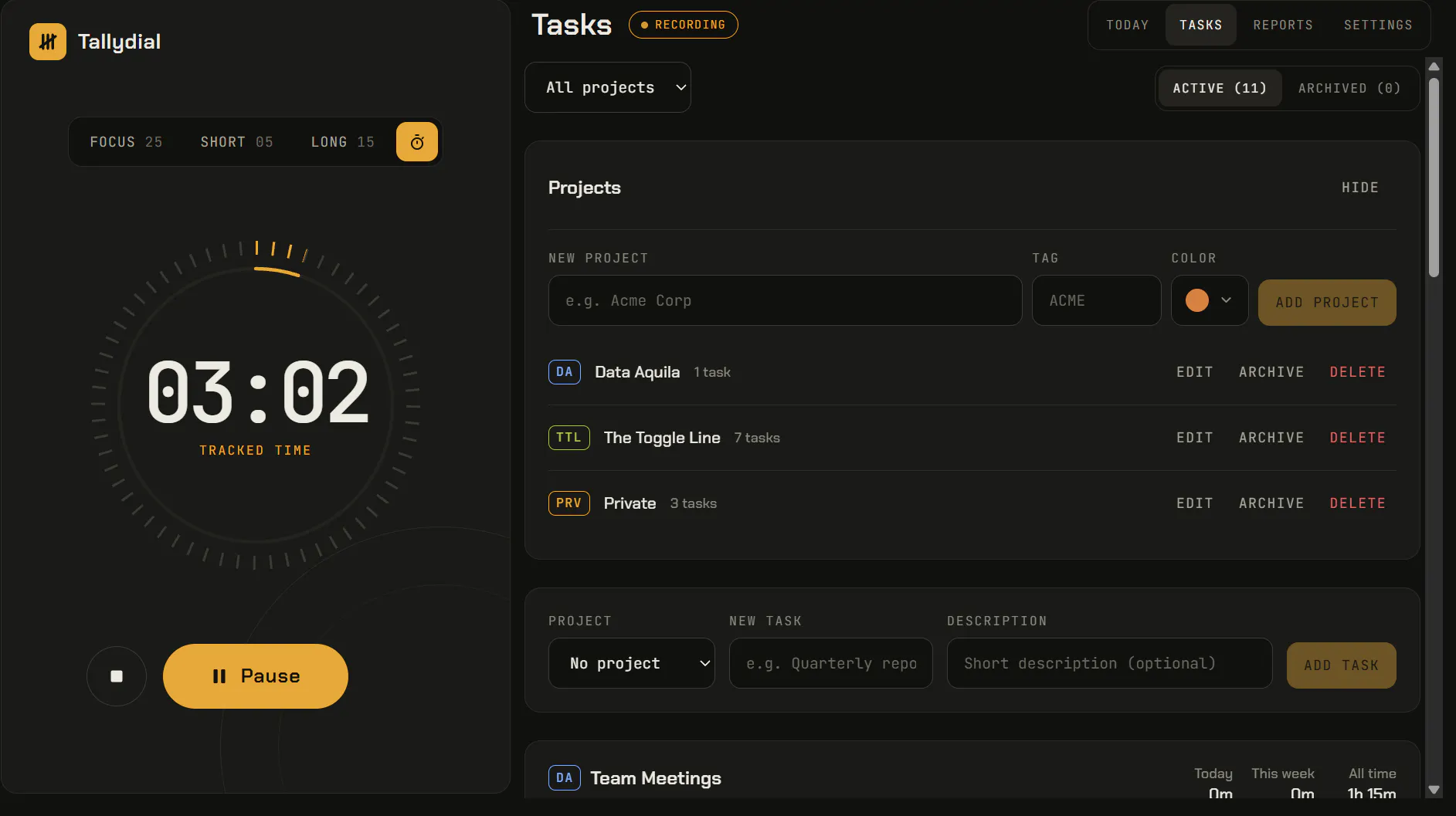Image resolution: width=1456 pixels, height=816 pixels.
Task: Click the page scrollbar down arrow
Action: pos(1434,790)
